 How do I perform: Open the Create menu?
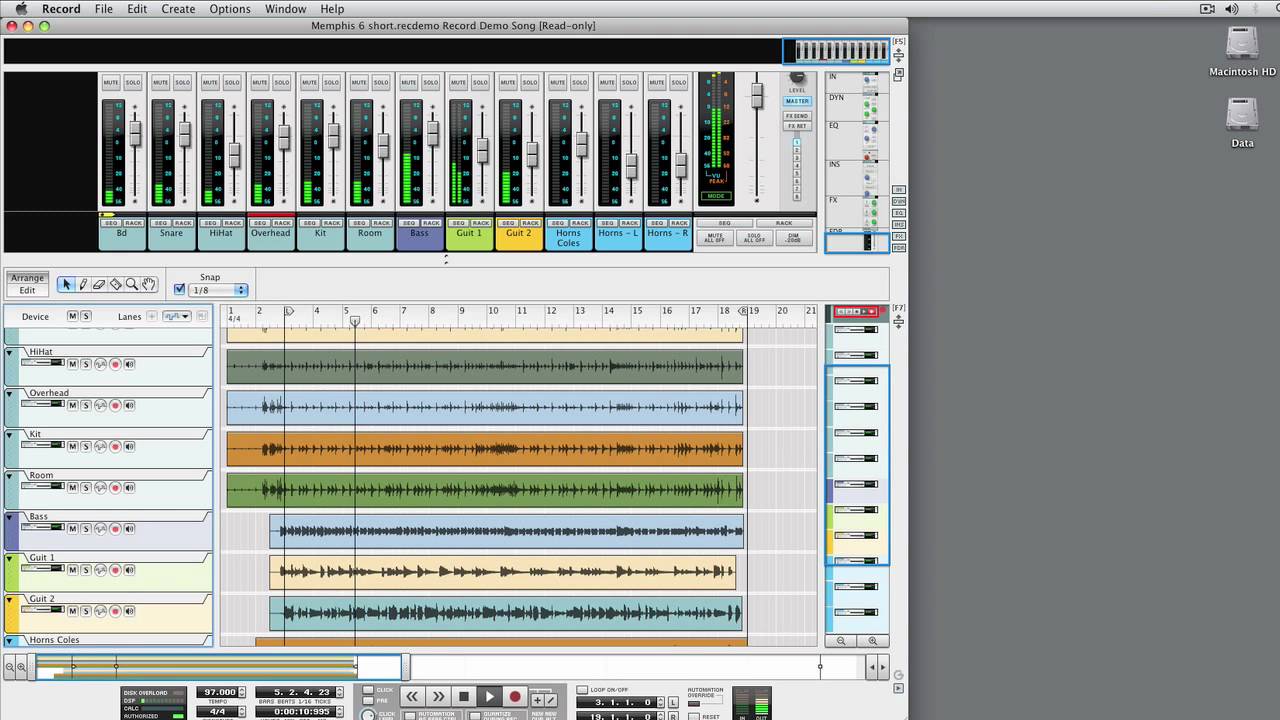pyautogui.click(x=178, y=9)
